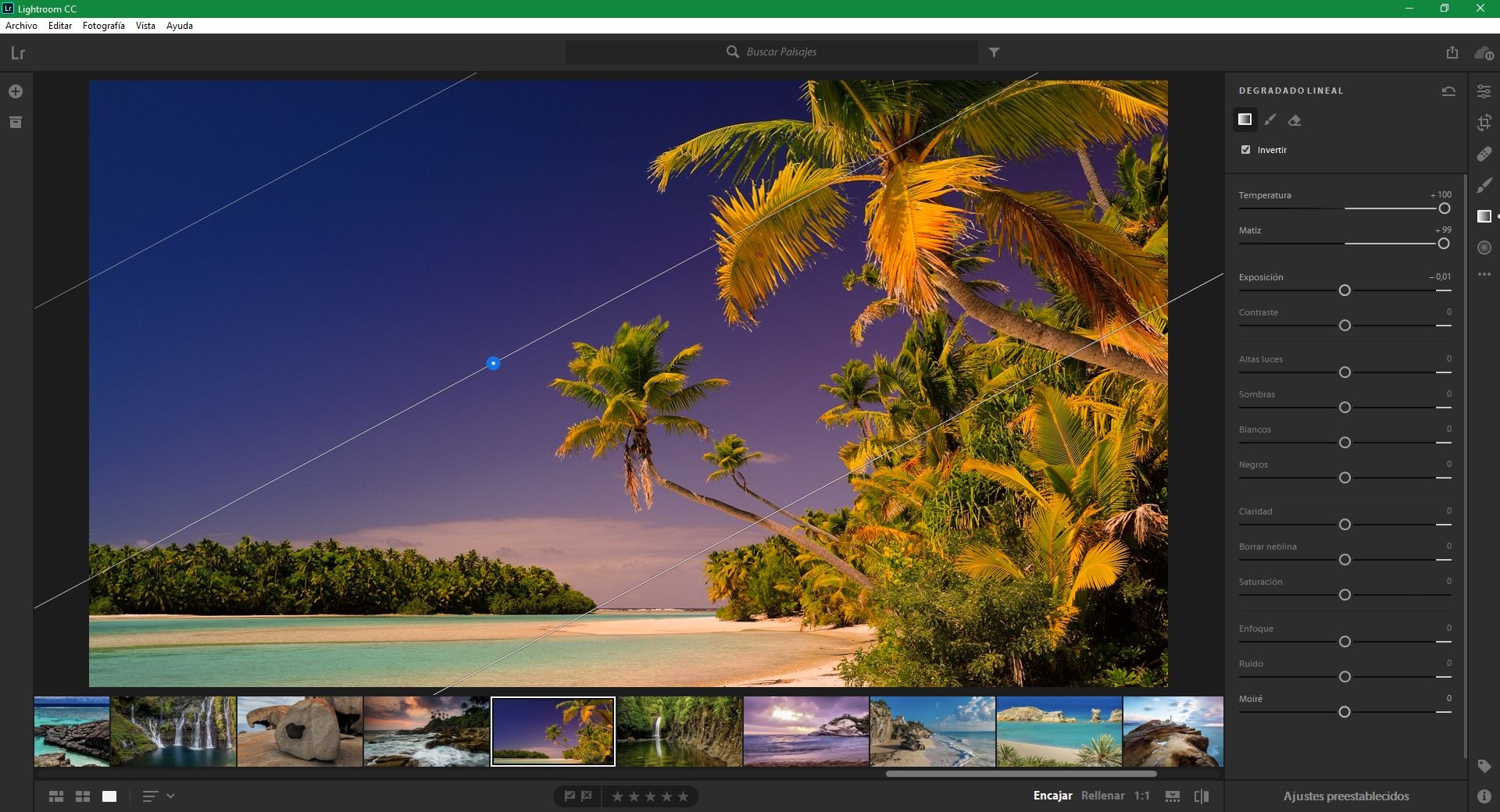
Task: Click the Temperatura slider handle
Action: [1445, 208]
